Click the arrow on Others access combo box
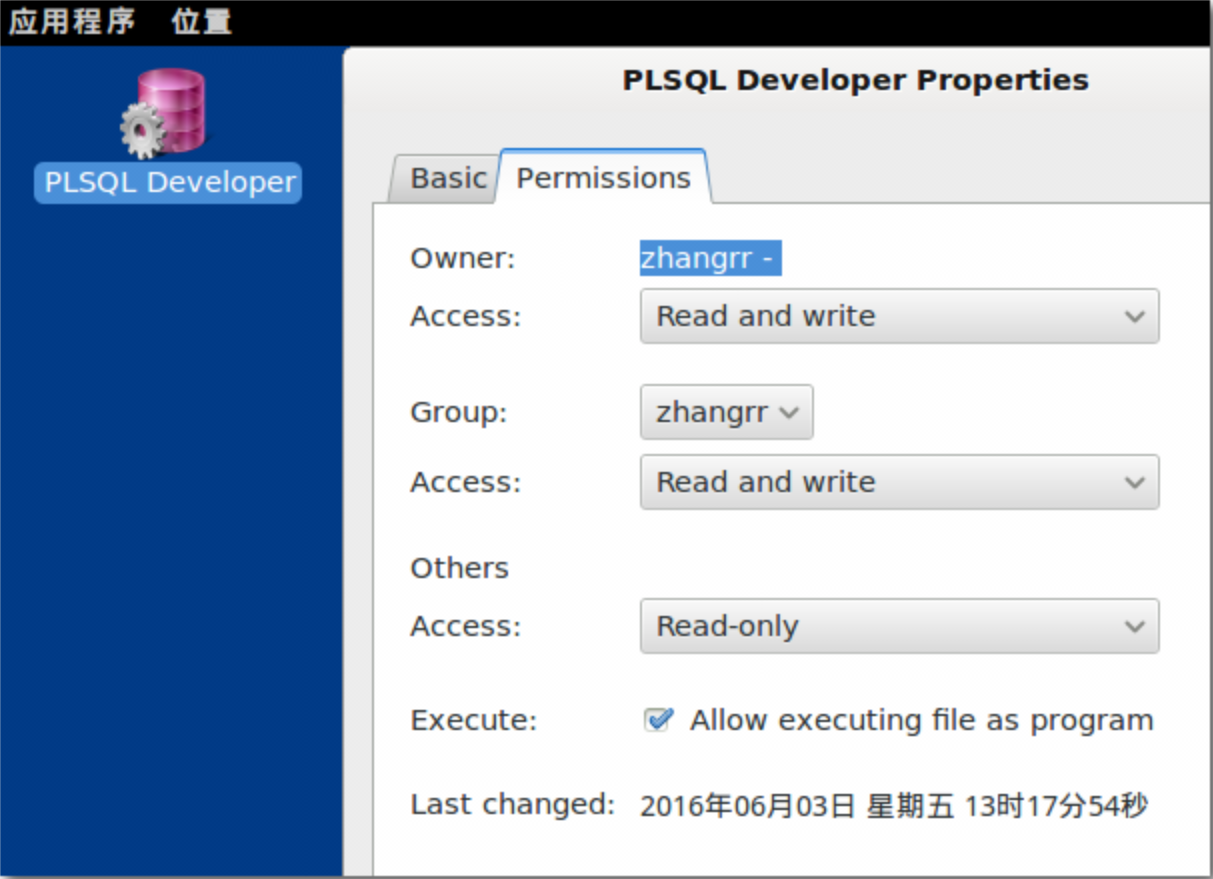Viewport: 1213px width, 879px height. tap(1134, 626)
